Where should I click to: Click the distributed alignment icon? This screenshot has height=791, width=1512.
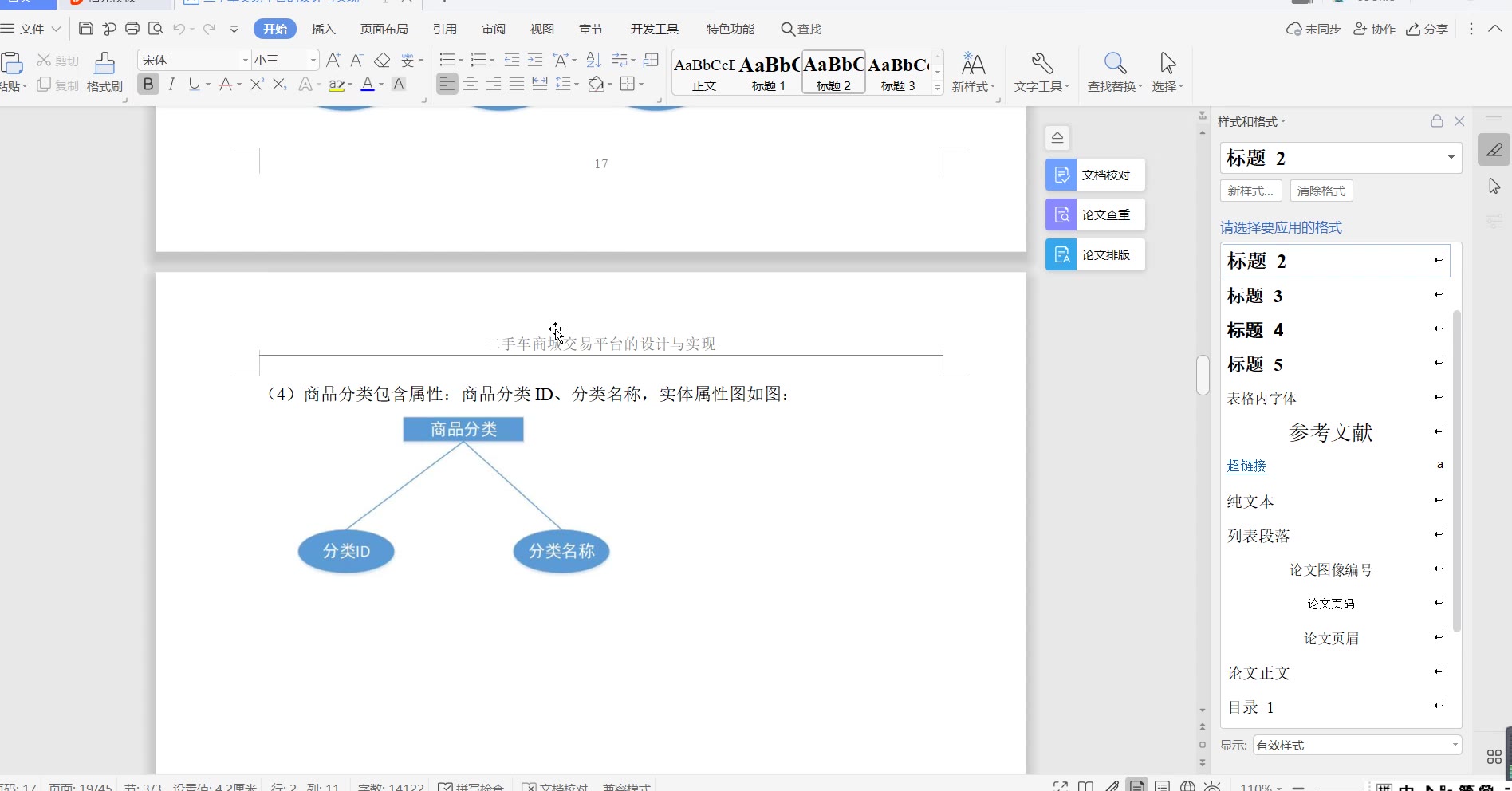point(540,84)
